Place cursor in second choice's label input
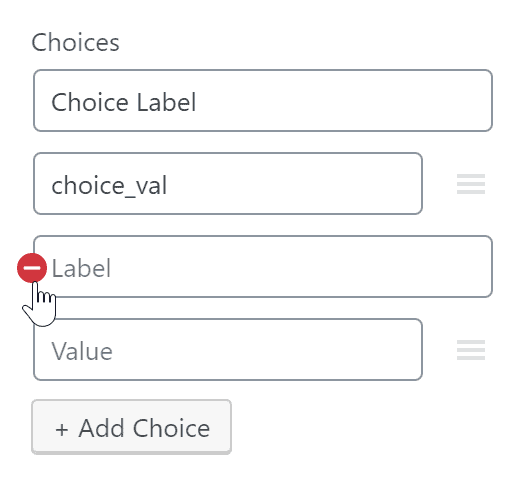 point(263,266)
